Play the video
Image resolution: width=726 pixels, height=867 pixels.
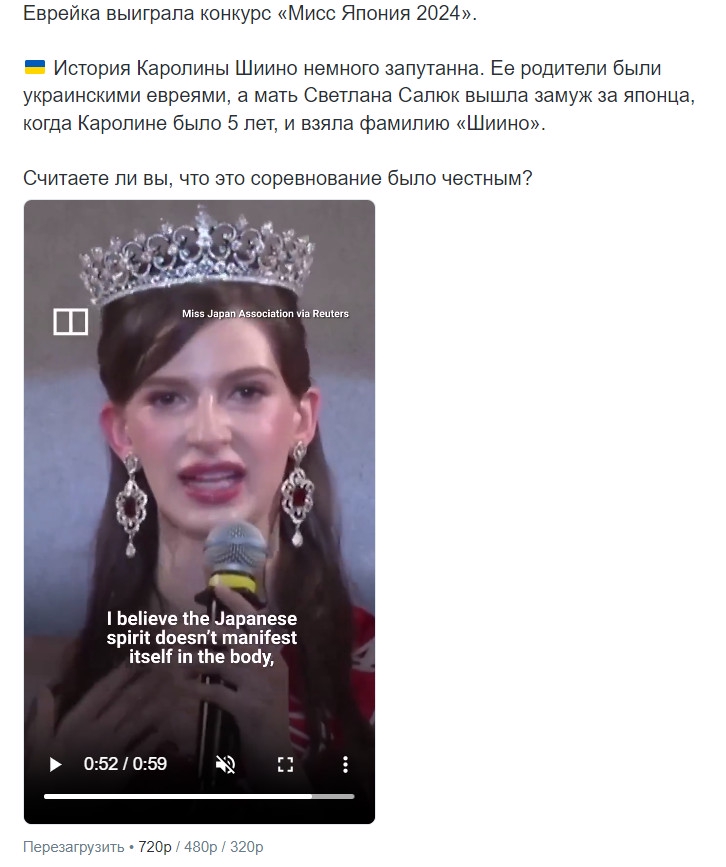click(x=55, y=764)
